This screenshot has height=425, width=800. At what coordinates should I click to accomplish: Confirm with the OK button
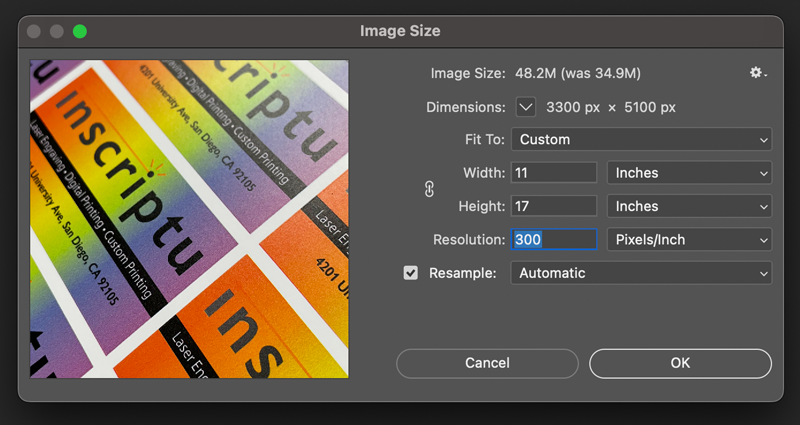[x=680, y=363]
